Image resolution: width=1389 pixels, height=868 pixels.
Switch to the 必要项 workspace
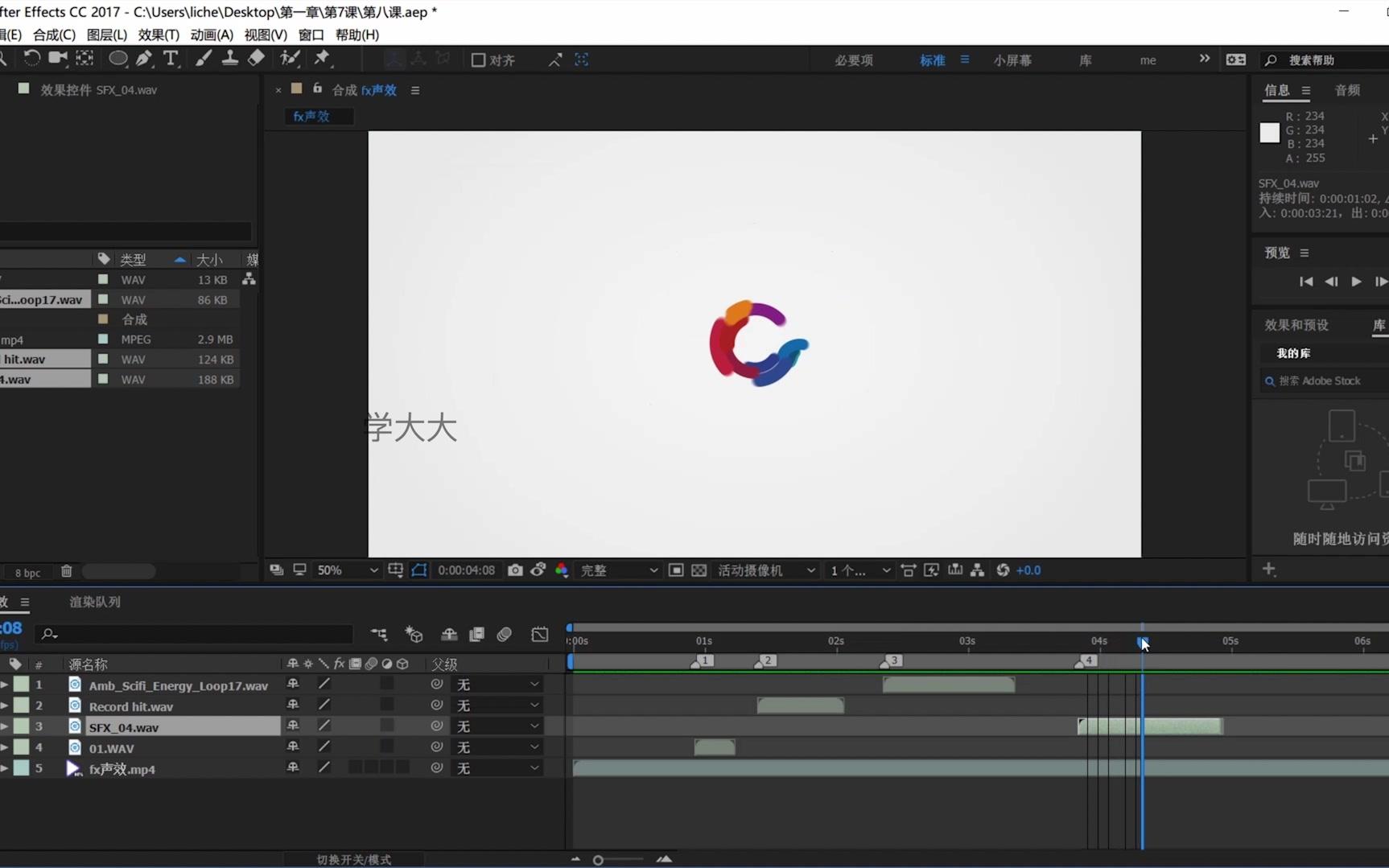pyautogui.click(x=854, y=60)
